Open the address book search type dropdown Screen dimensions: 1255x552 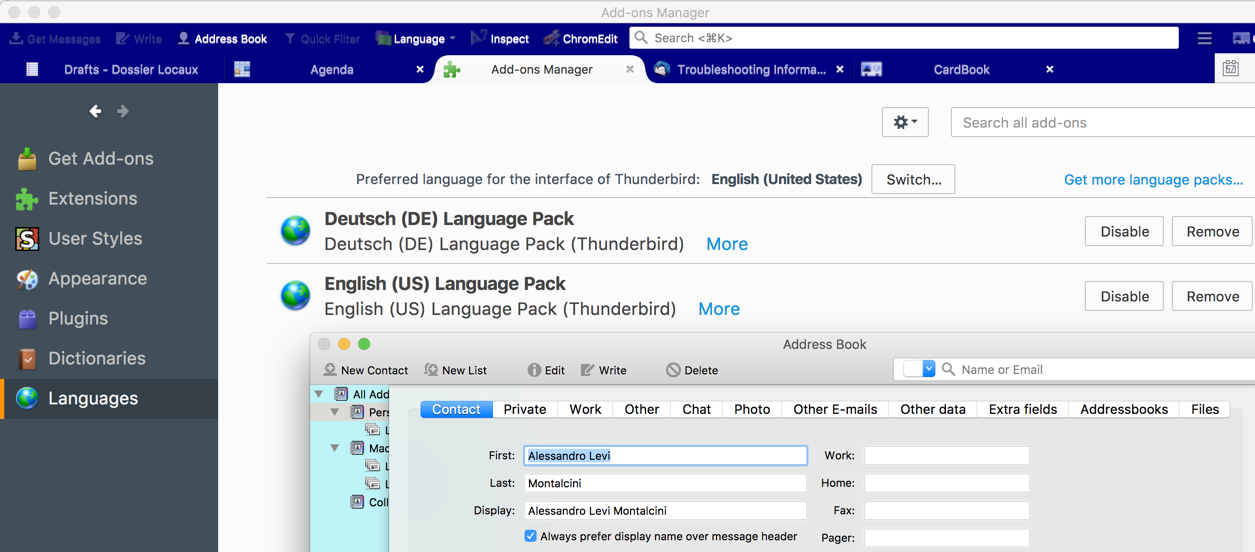click(x=919, y=369)
